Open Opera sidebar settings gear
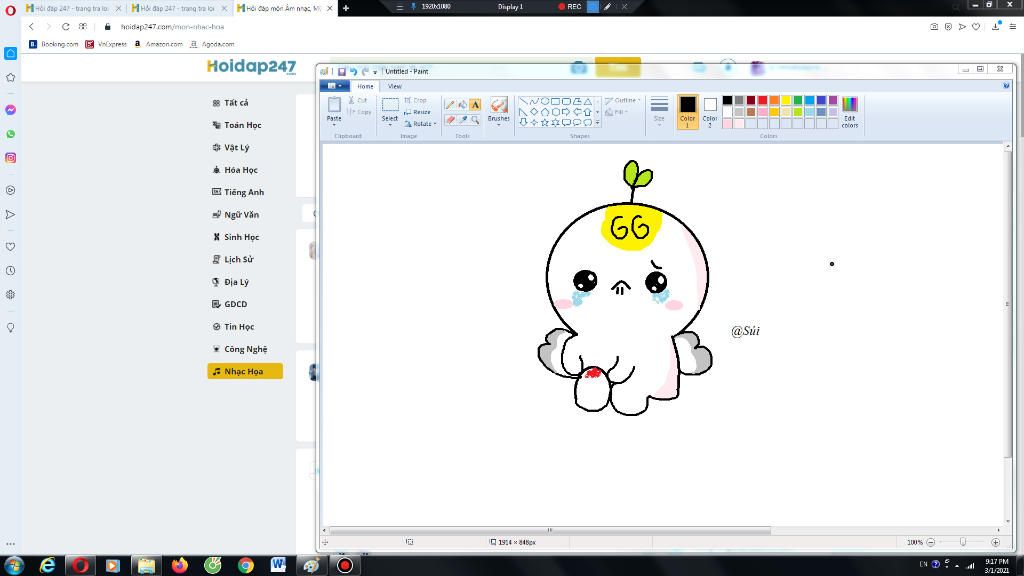The height and width of the screenshot is (576, 1024). 10,295
